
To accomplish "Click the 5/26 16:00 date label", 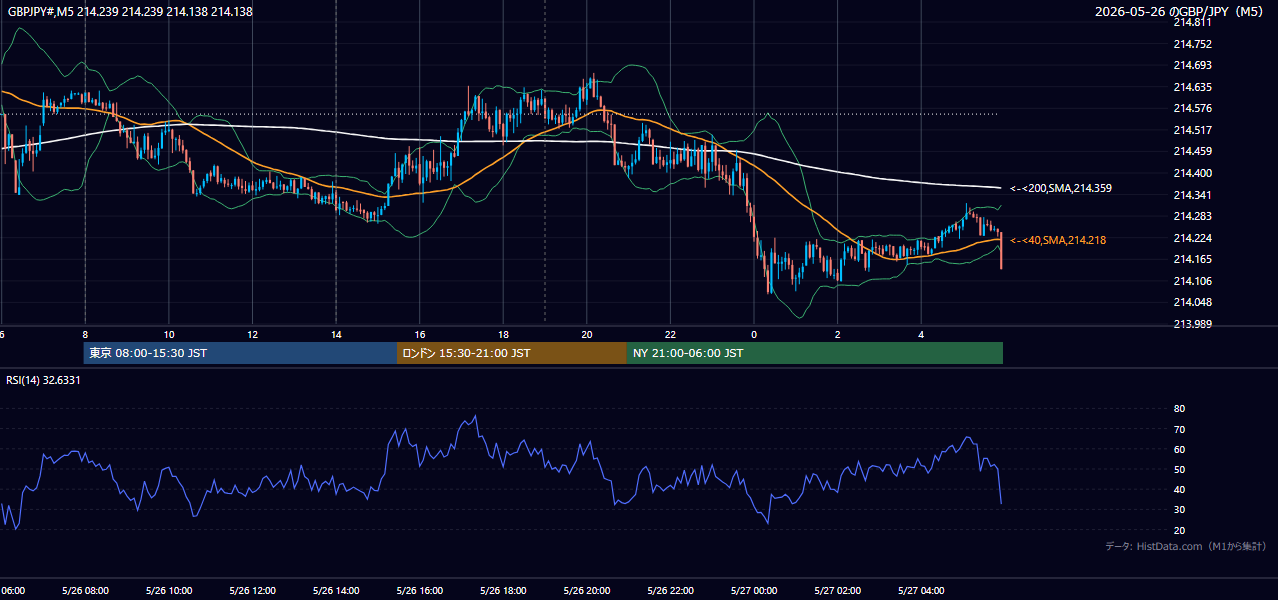I will point(420,591).
